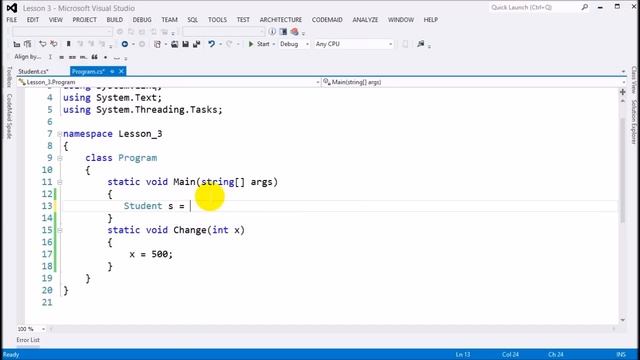Screen dimensions: 640x360
Task: Switch to the Student.cs tab
Action: click(33, 71)
